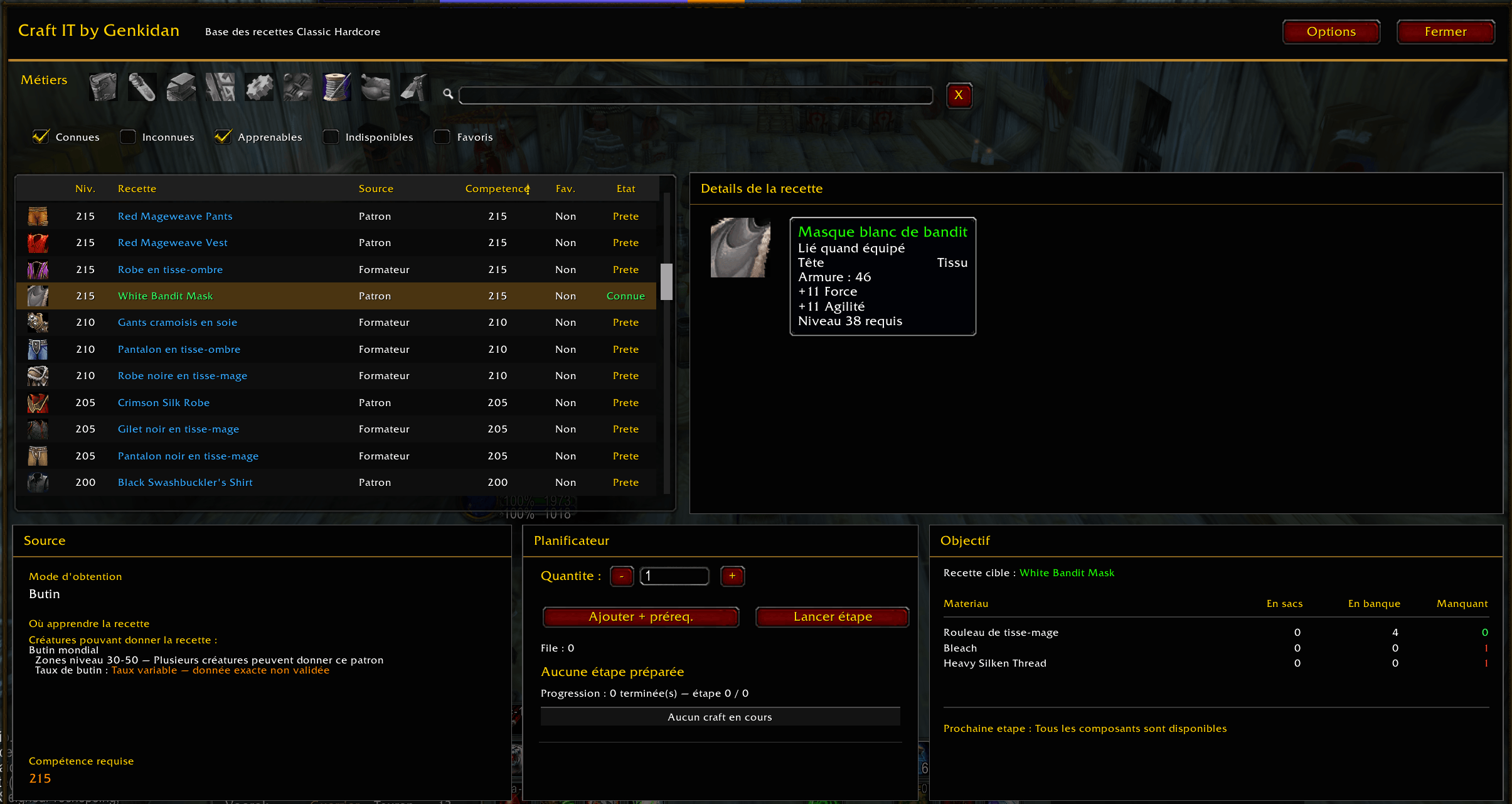Sort the list by Source column

pyautogui.click(x=376, y=189)
